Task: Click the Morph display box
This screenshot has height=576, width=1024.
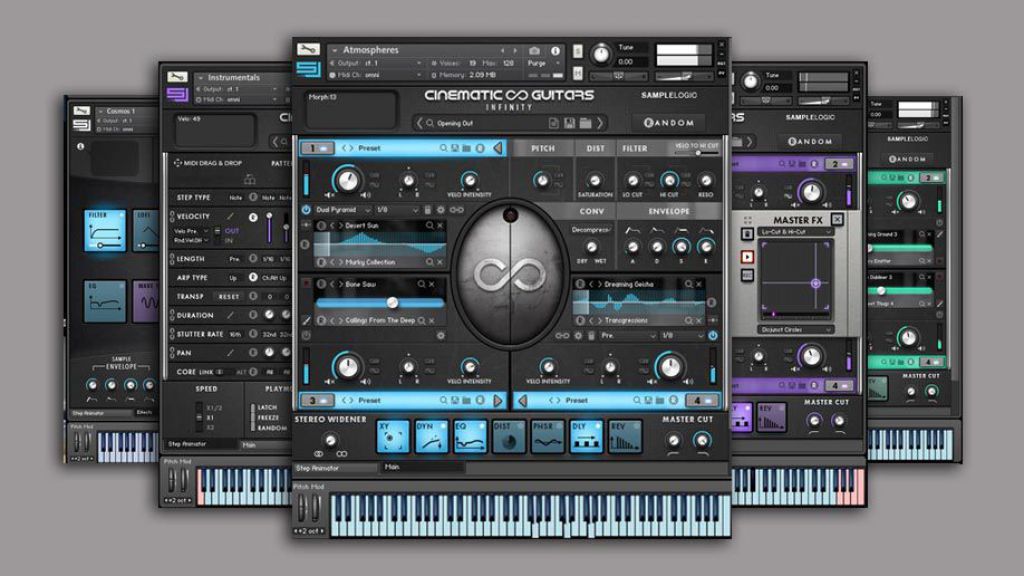Action: pos(351,108)
